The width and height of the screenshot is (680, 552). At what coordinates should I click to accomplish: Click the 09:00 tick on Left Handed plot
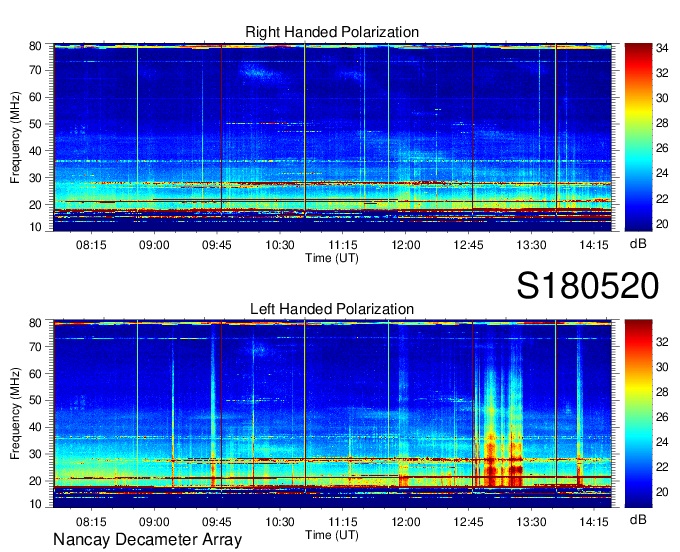[154, 522]
